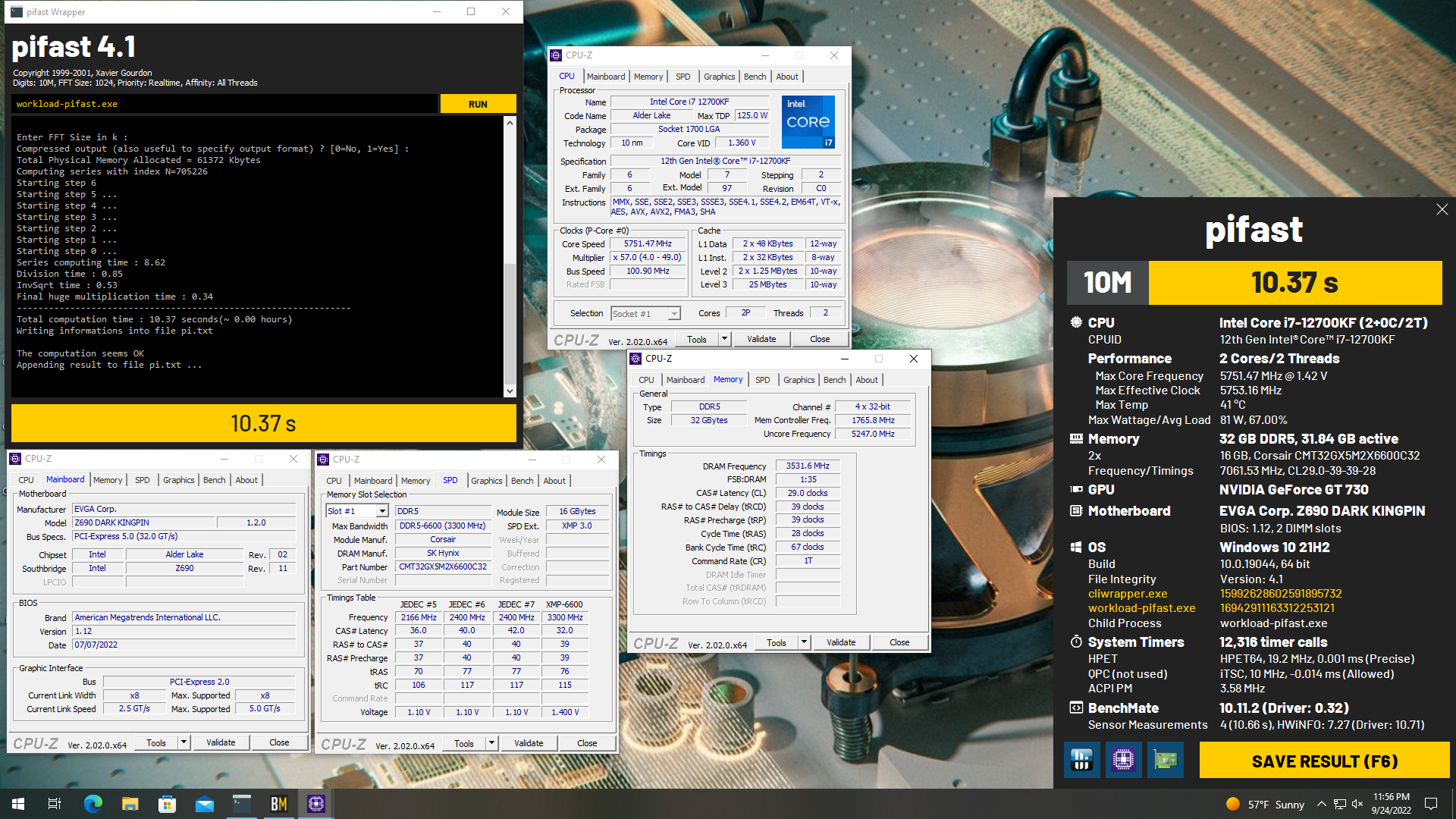This screenshot has width=1456, height=819.
Task: Click the CPU-Z window icon of the SPD window
Action: 323,460
